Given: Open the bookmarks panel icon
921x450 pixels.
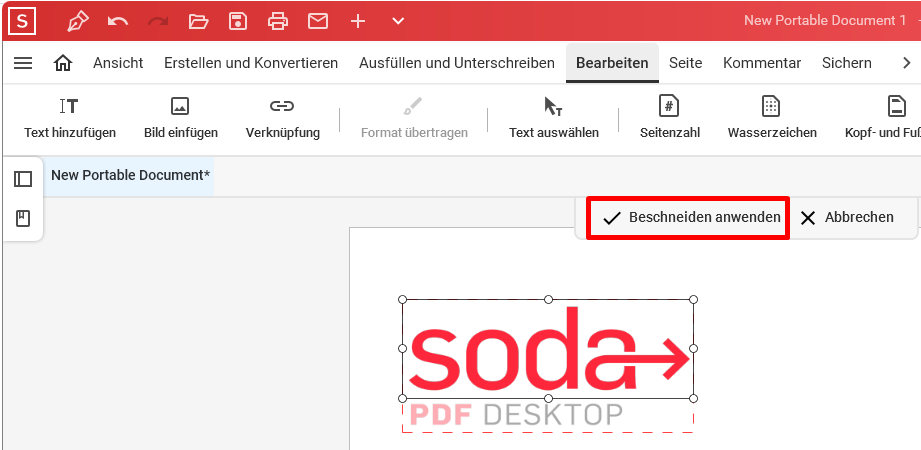Looking at the screenshot, I should coord(23,219).
